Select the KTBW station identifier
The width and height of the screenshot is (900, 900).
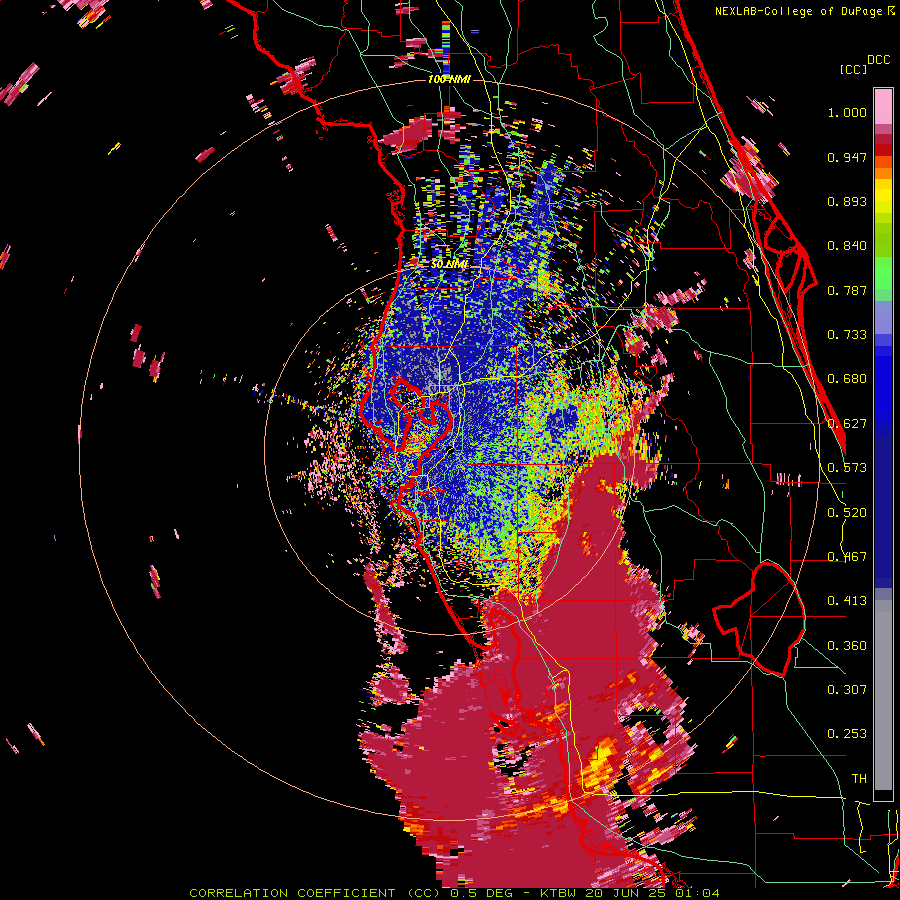pos(559,893)
